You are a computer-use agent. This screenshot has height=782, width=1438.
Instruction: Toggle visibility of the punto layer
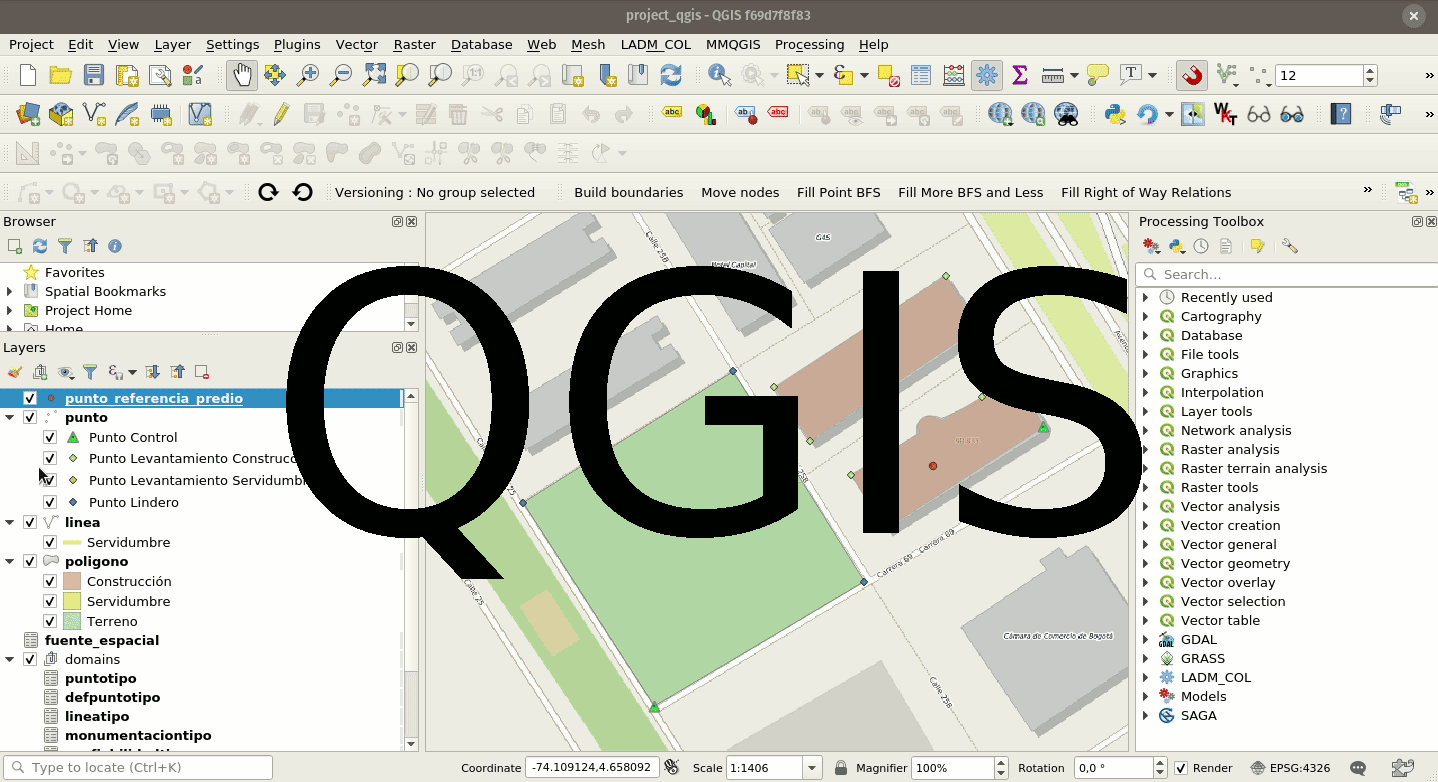tap(30, 417)
